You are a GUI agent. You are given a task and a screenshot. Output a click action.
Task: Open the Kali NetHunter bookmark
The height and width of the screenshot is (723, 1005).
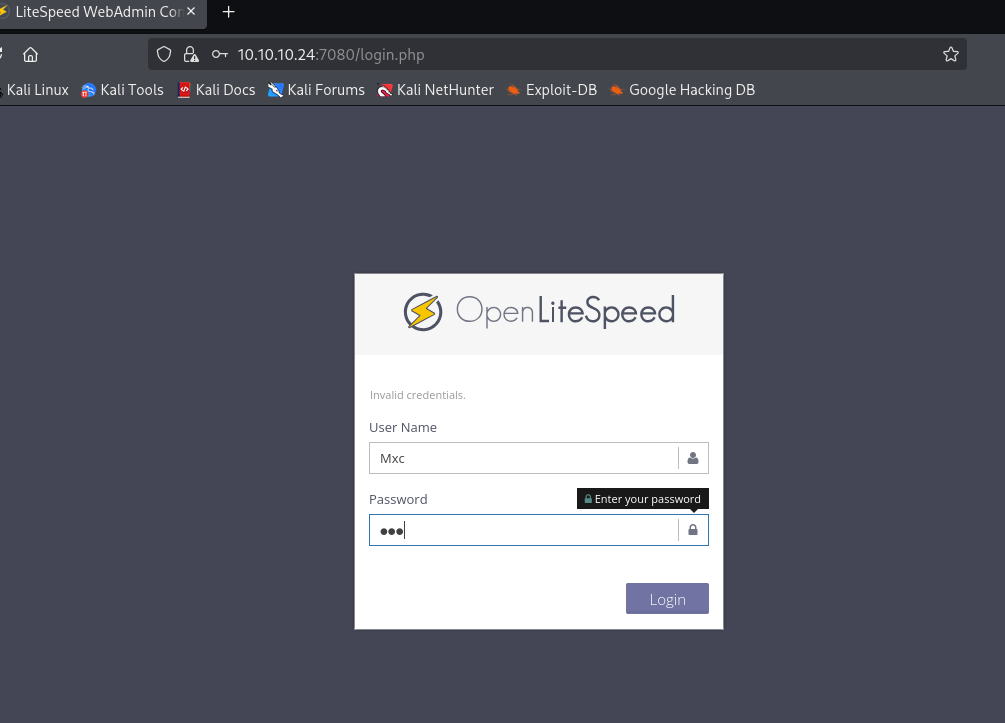point(435,90)
